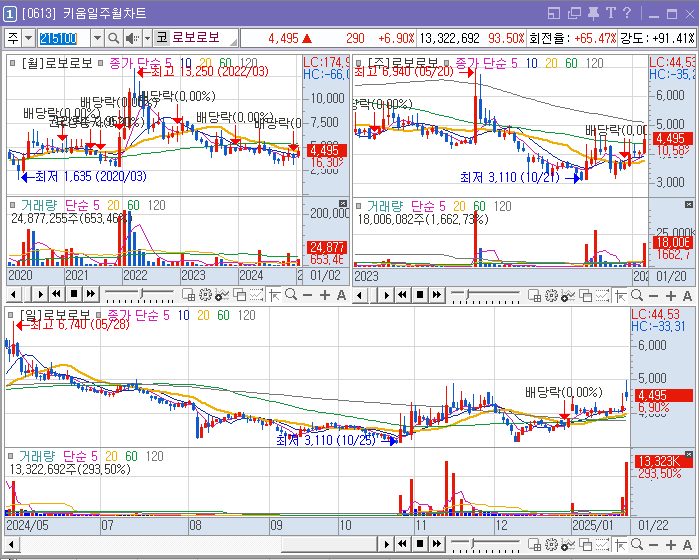The height and width of the screenshot is (560, 699).
Task: Toggle the square marker before [주]로보로보
Action: point(359,63)
